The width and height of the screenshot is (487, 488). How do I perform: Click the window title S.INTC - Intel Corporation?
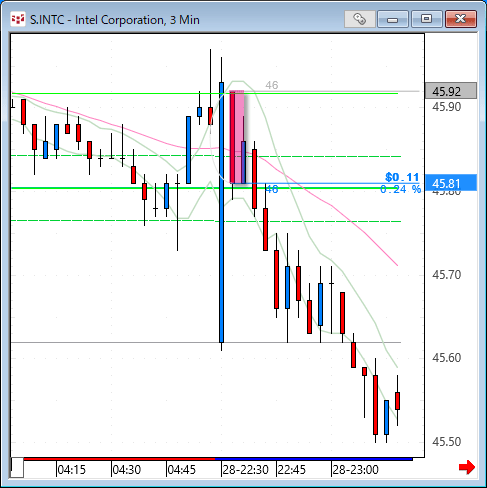(115, 20)
